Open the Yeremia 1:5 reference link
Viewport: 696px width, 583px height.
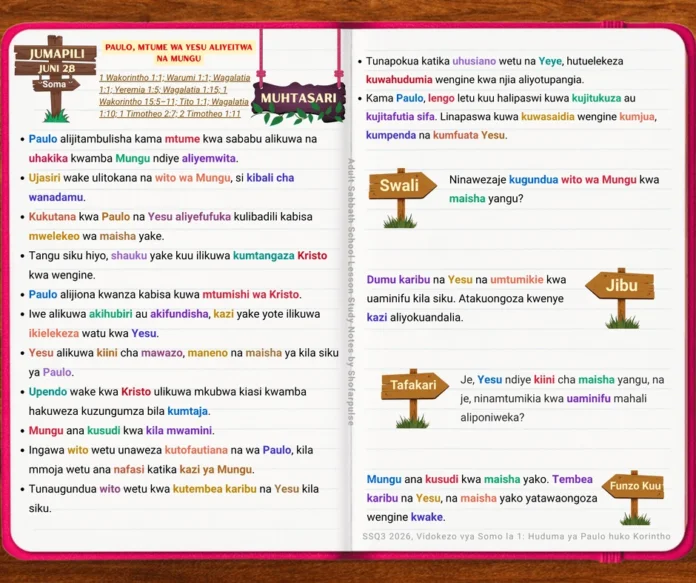click(134, 90)
